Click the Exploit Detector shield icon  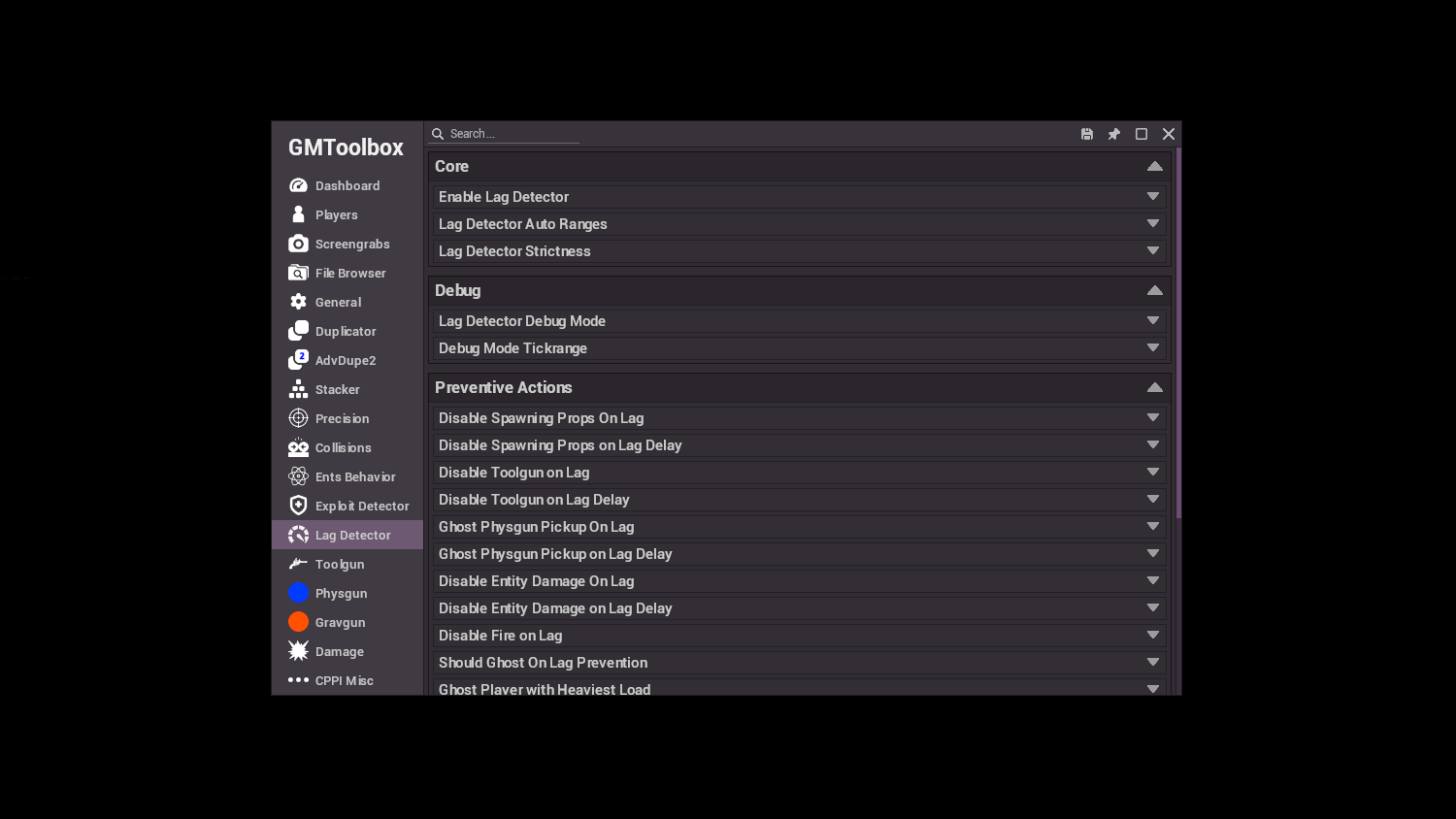(x=298, y=506)
